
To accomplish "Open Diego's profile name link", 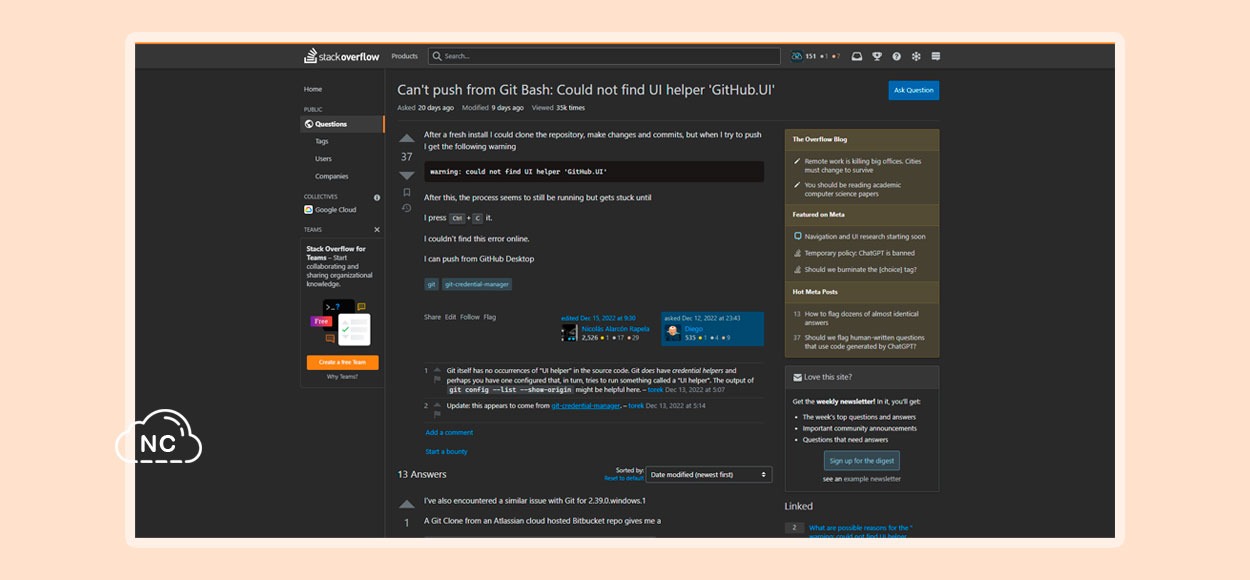I will (693, 329).
